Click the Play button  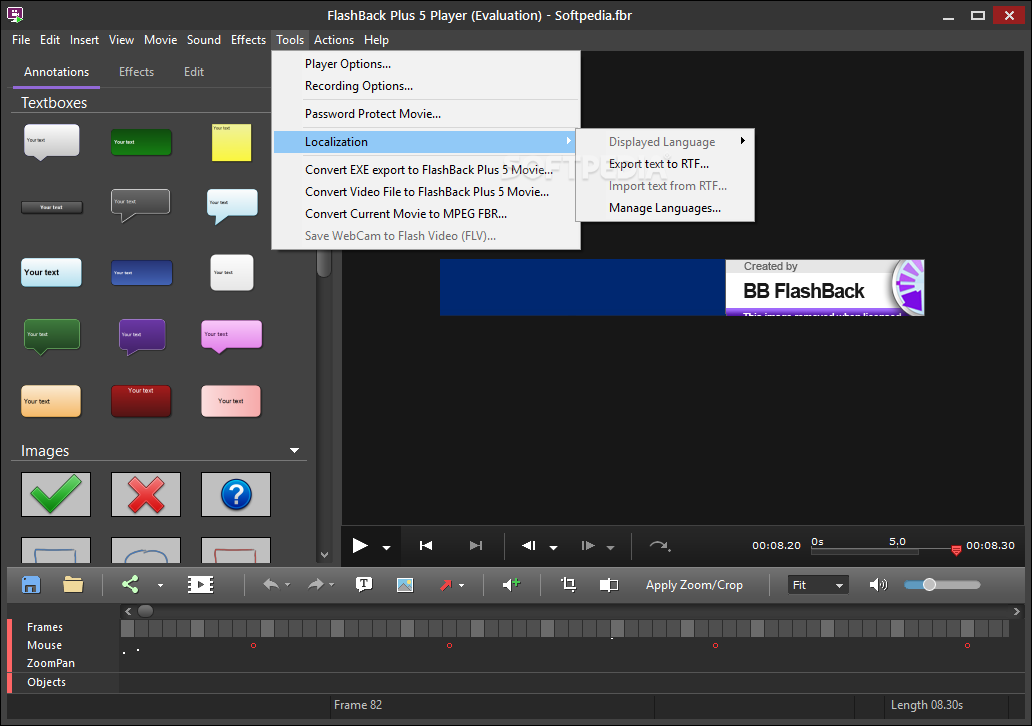click(359, 546)
